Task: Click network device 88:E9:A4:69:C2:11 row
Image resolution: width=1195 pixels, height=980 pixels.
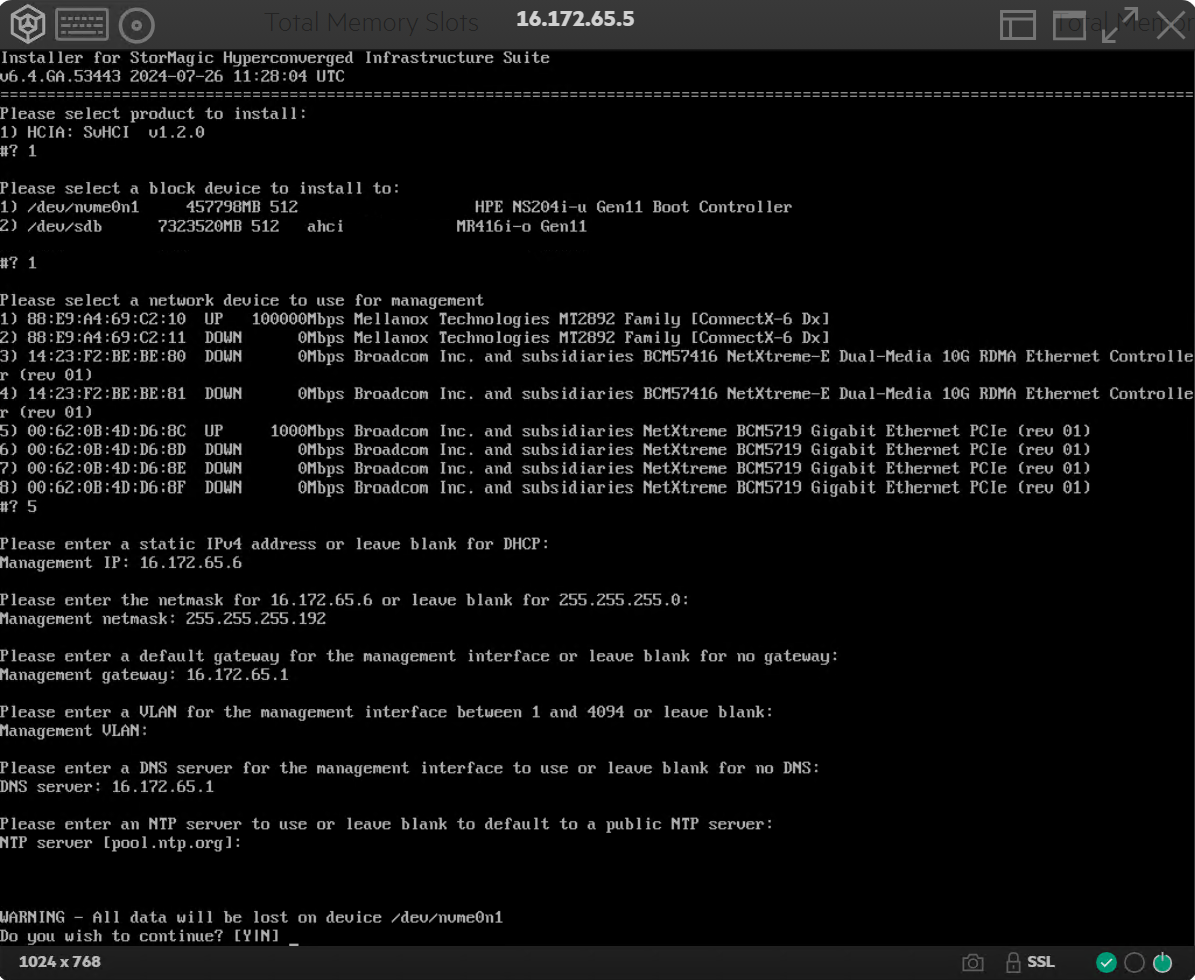Action: point(415,338)
